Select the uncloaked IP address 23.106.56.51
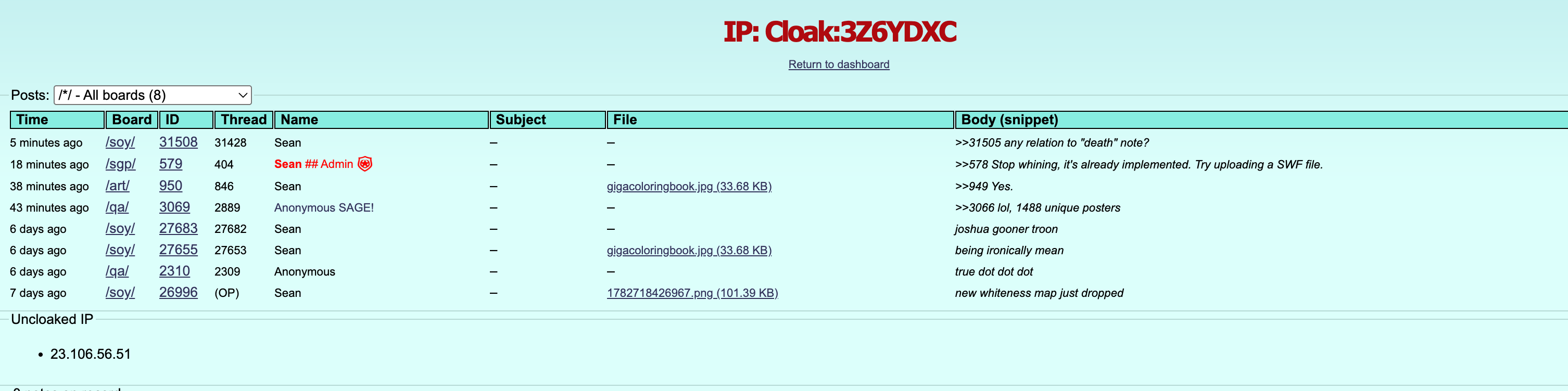The width and height of the screenshot is (1568, 391). 91,354
